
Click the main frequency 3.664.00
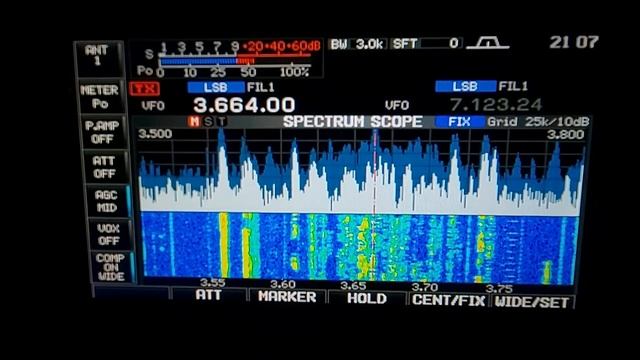pyautogui.click(x=244, y=105)
